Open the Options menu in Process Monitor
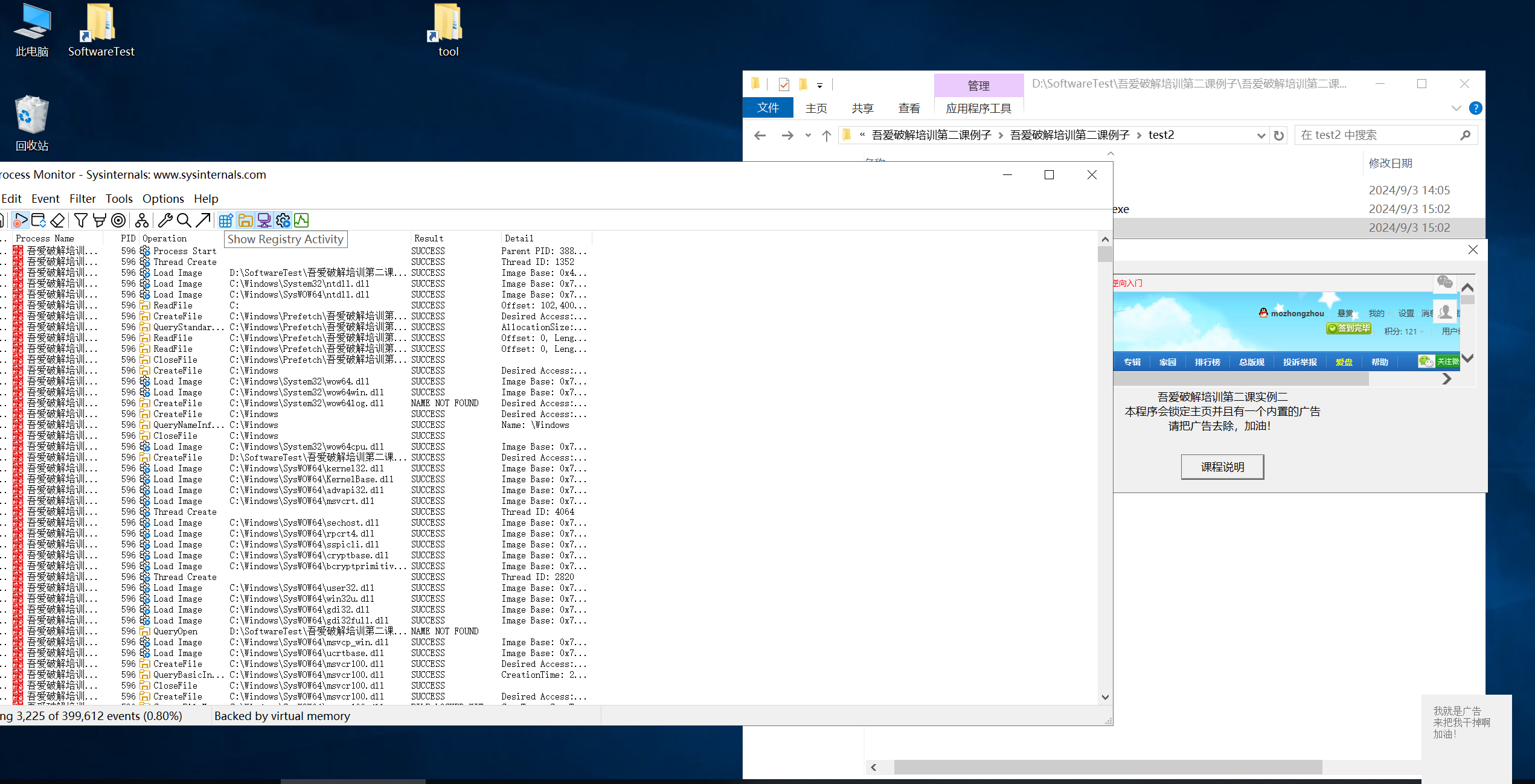 pyautogui.click(x=163, y=199)
